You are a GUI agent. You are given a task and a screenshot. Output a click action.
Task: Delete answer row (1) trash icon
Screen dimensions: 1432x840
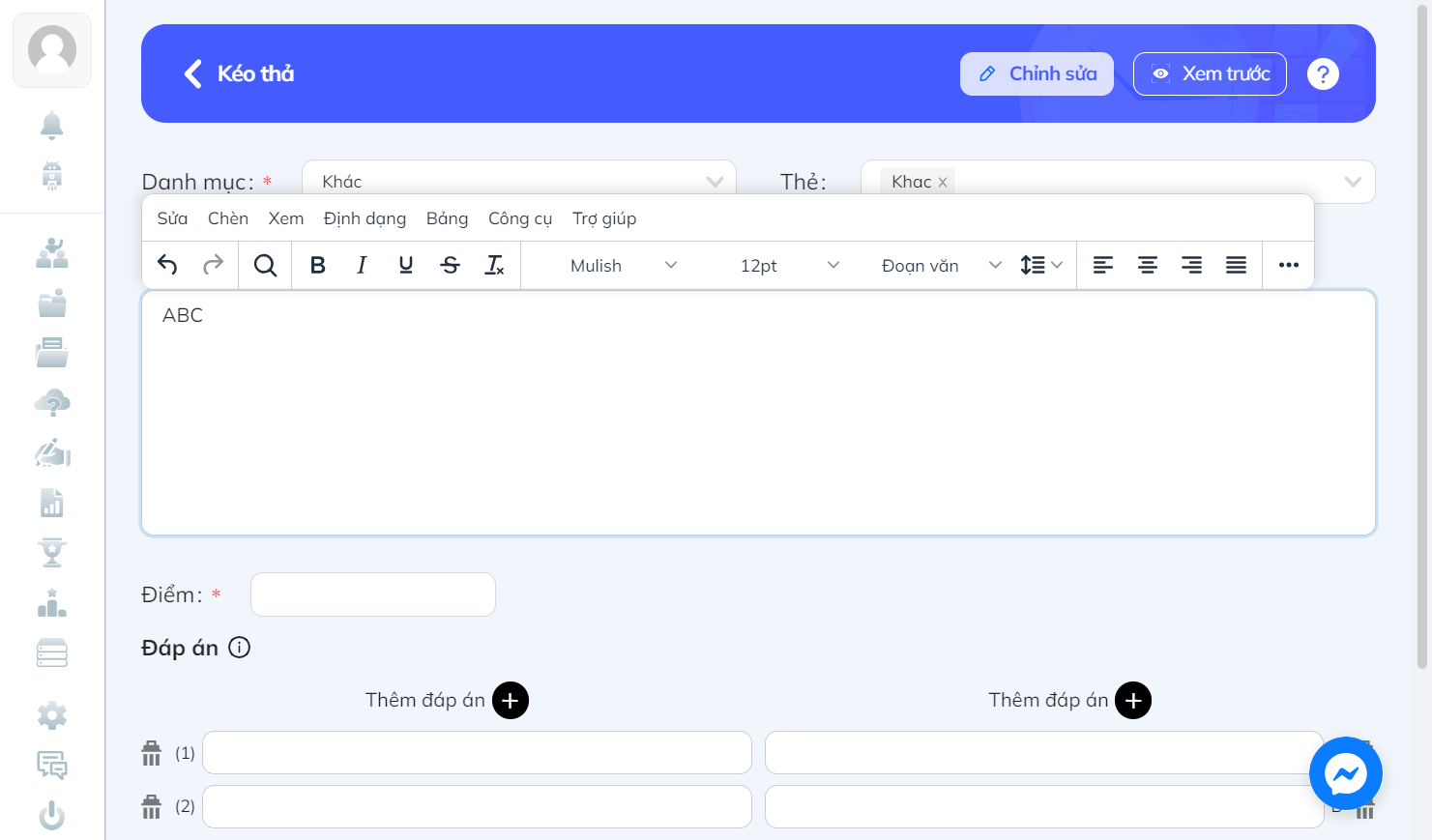pos(152,753)
